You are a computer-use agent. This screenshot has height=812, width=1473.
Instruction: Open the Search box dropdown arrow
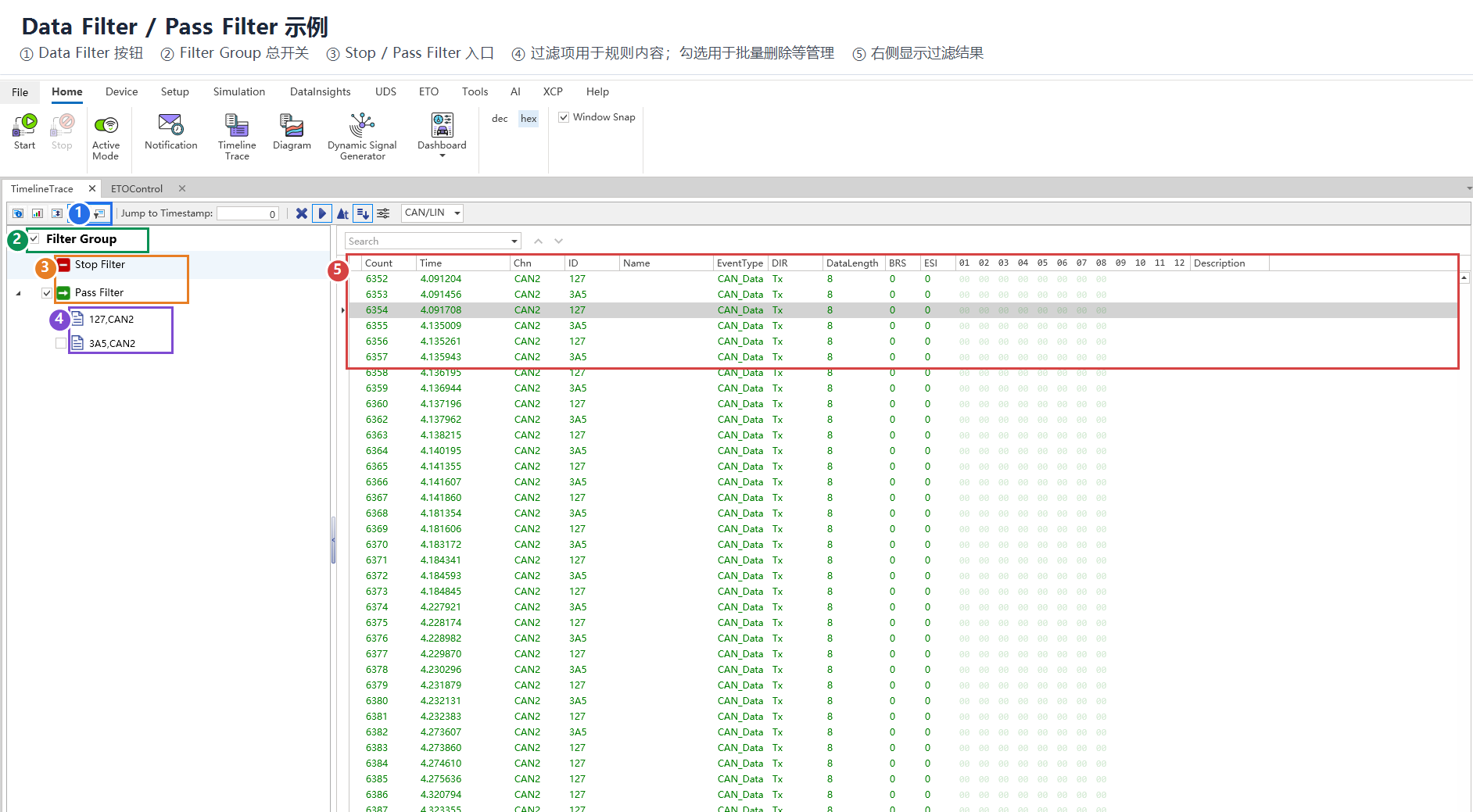514,241
